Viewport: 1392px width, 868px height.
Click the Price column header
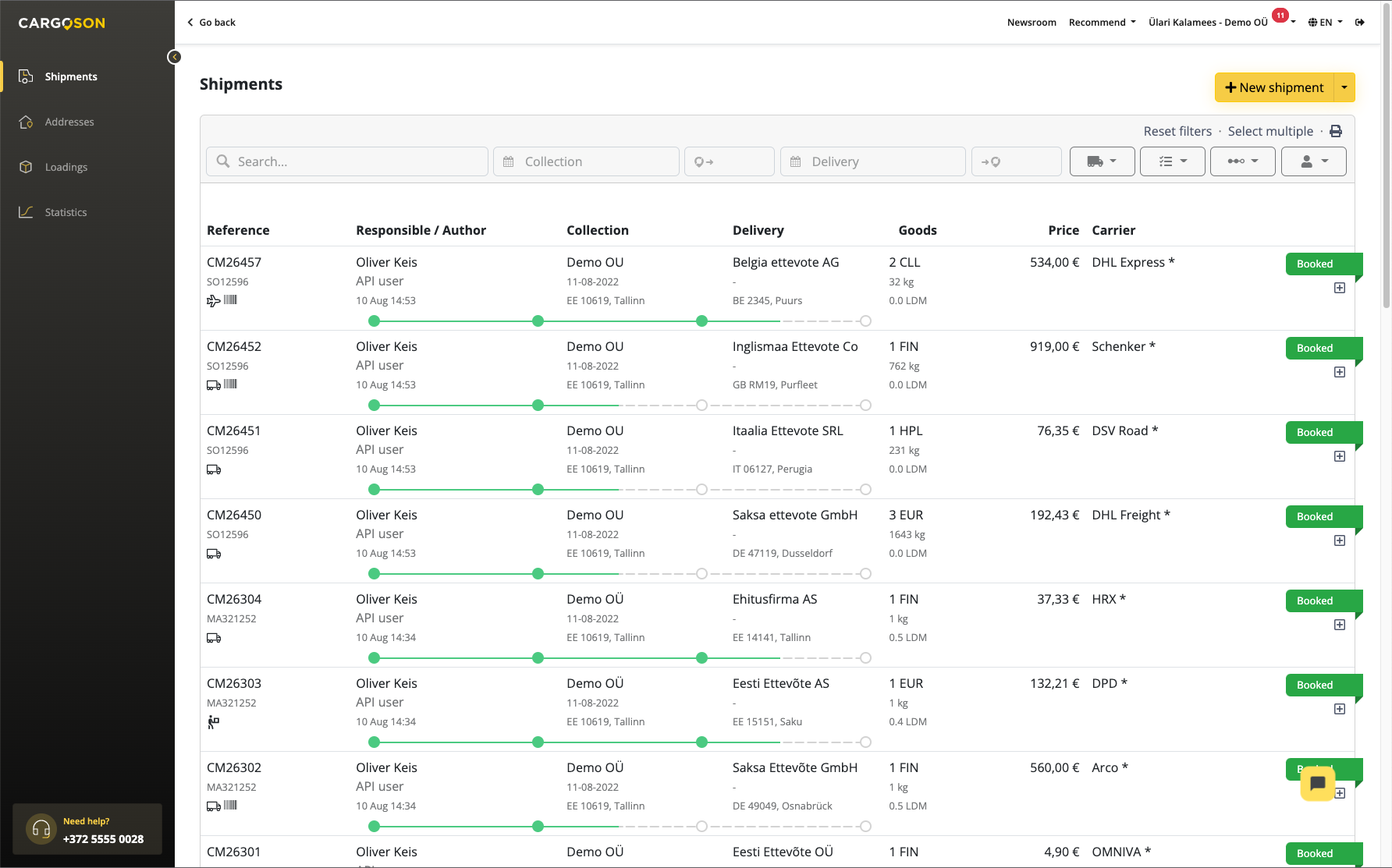pos(1064,230)
